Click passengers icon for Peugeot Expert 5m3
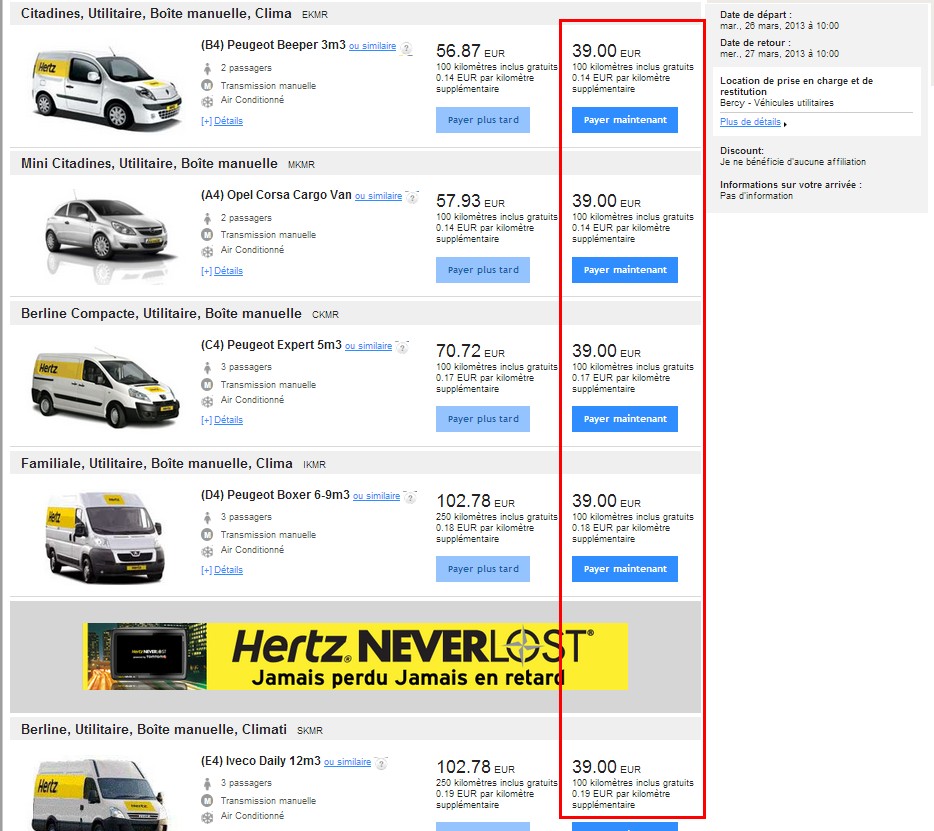Viewport: 934px width, 831px height. tap(207, 368)
